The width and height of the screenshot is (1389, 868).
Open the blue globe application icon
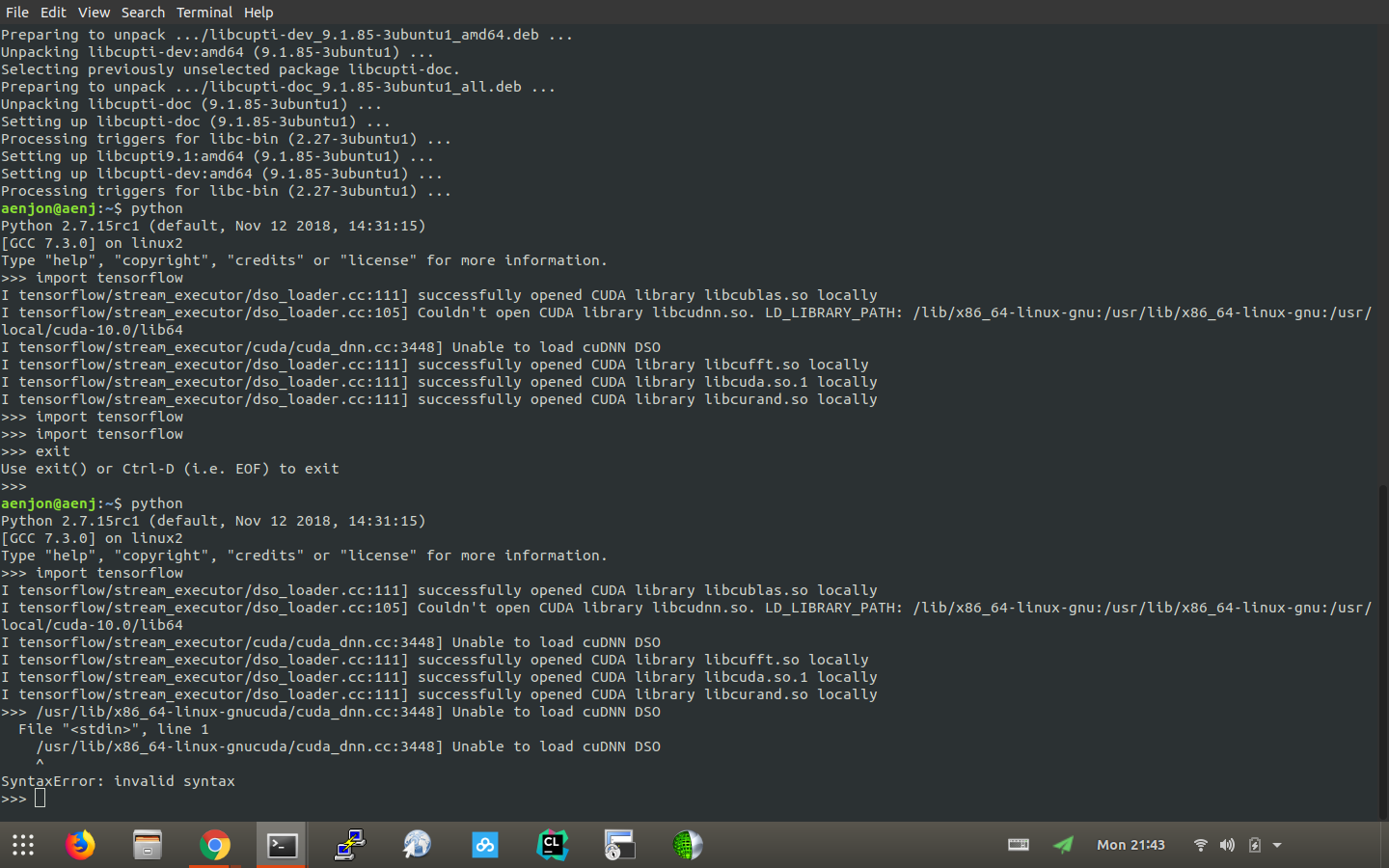[418, 846]
